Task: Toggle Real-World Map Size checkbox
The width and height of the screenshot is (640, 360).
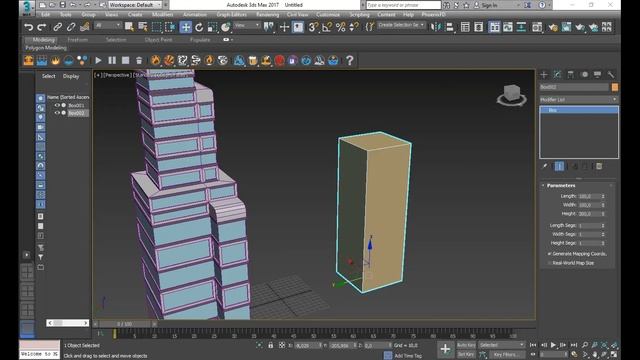Action: pos(549,263)
